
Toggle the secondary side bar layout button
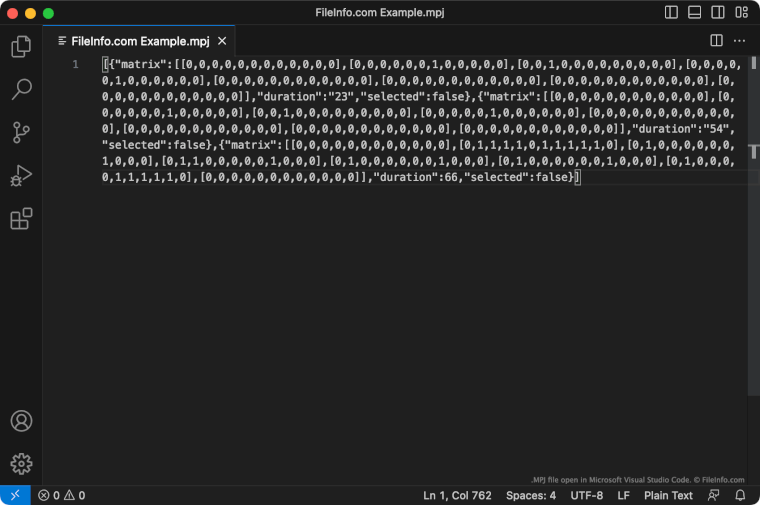click(717, 13)
